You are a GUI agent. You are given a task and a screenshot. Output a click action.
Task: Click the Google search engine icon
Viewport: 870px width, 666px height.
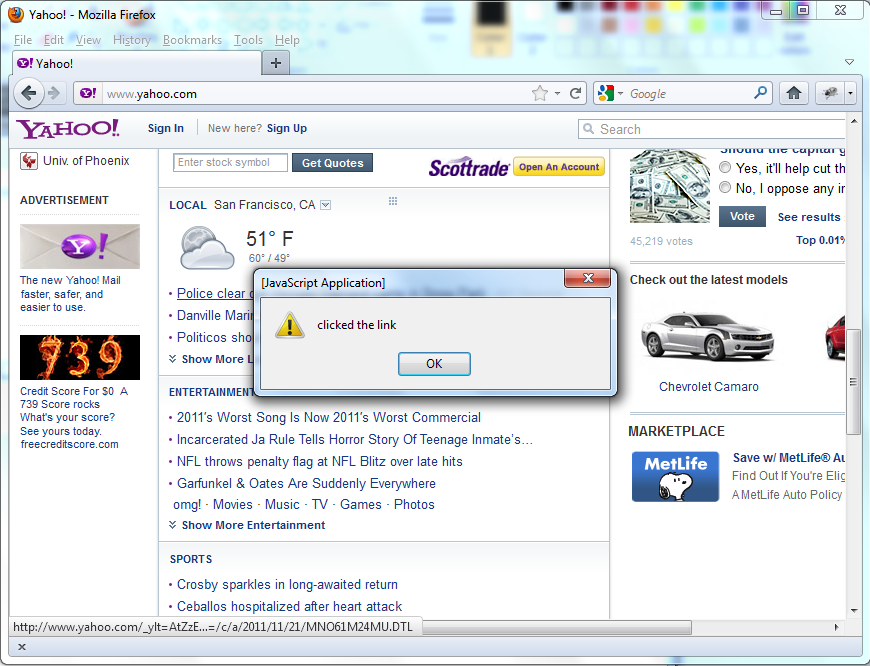(x=606, y=93)
